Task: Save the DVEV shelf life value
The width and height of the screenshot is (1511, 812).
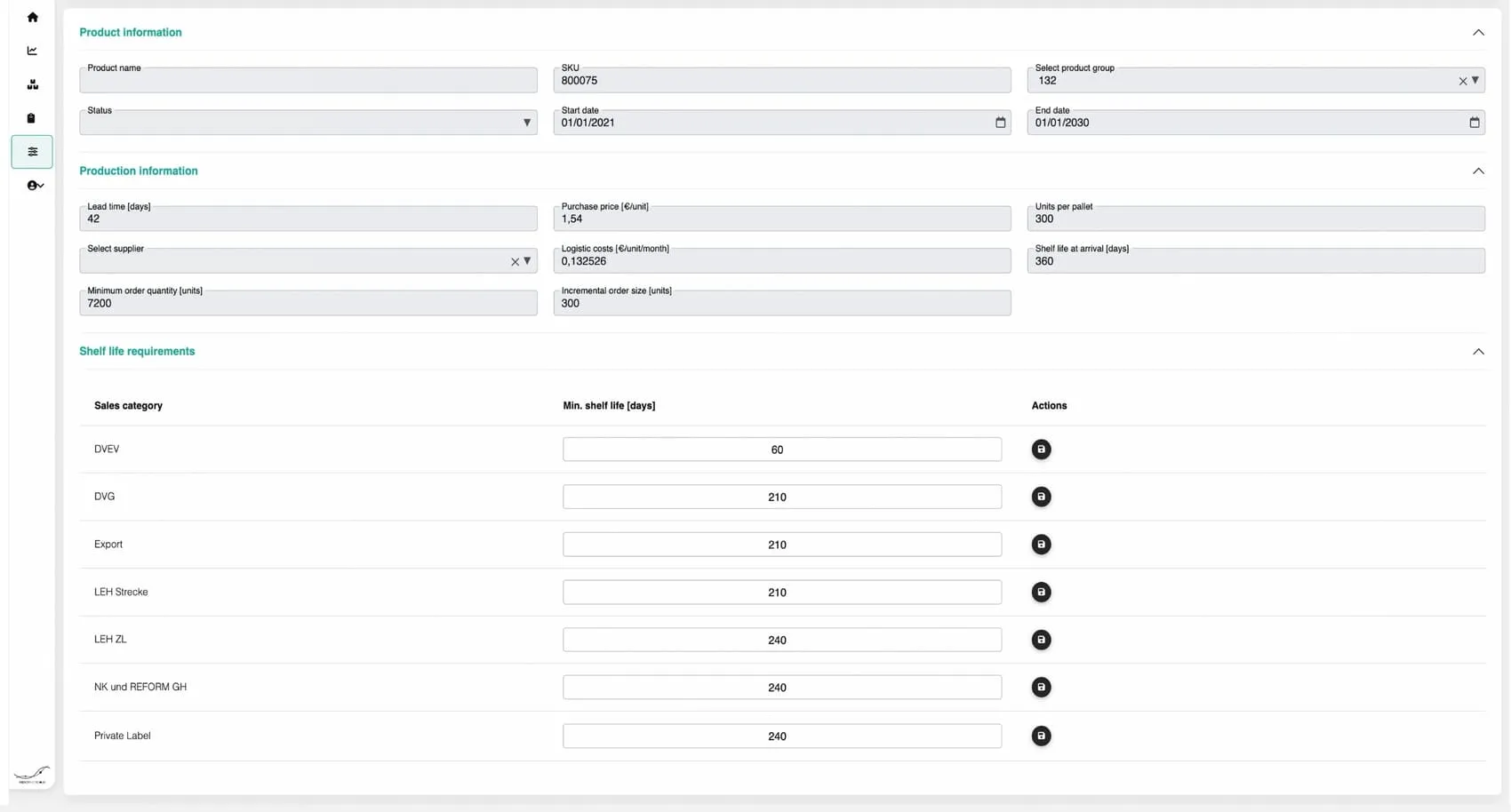Action: (x=1041, y=450)
